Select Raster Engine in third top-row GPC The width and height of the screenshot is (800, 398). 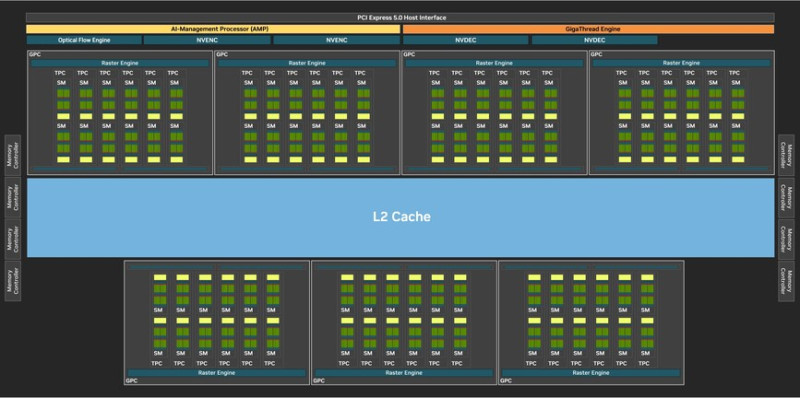[x=494, y=63]
